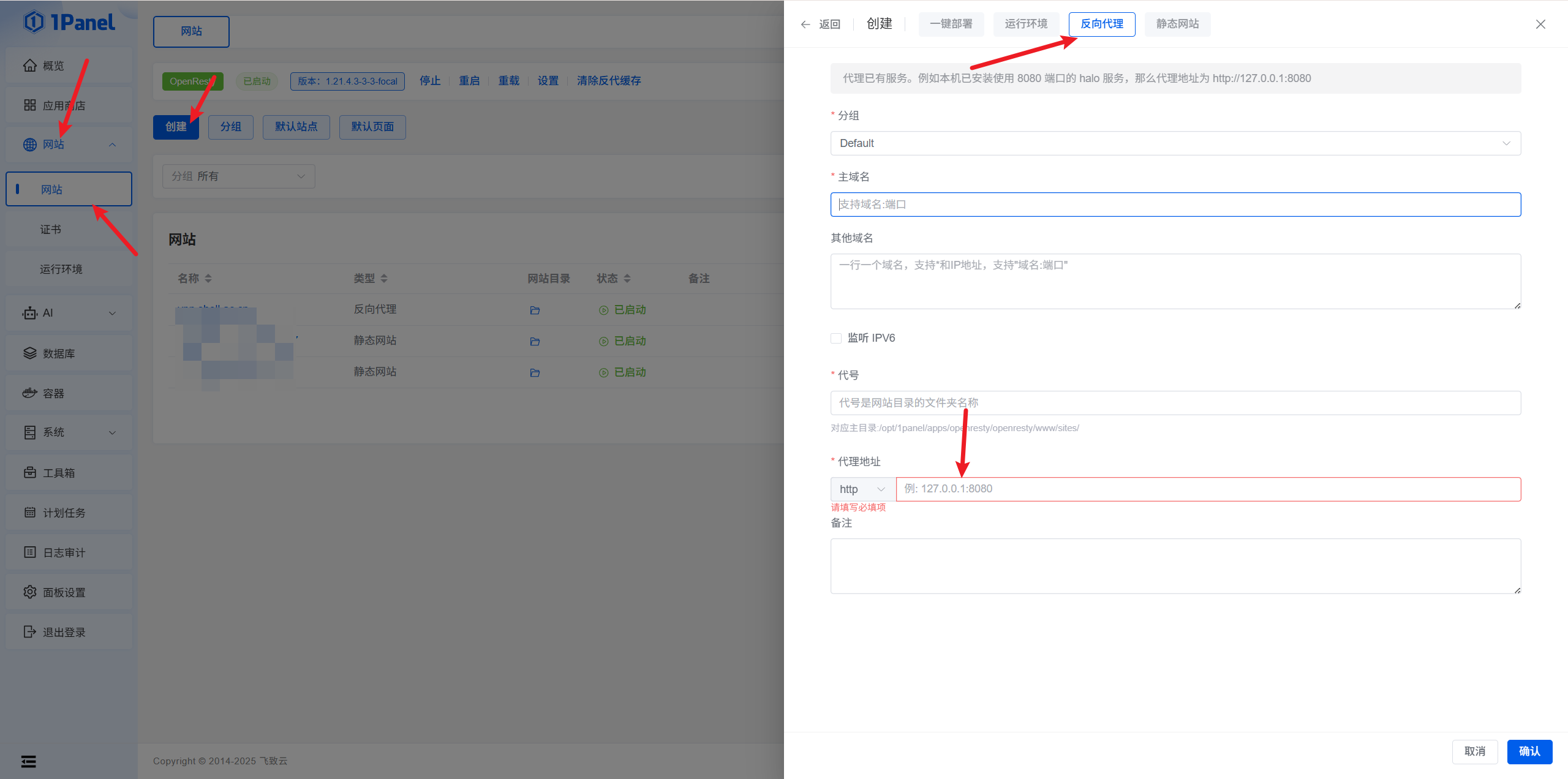Viewport: 1568px width, 779px height.
Task: Open the 容器 containers section
Action: click(x=54, y=393)
